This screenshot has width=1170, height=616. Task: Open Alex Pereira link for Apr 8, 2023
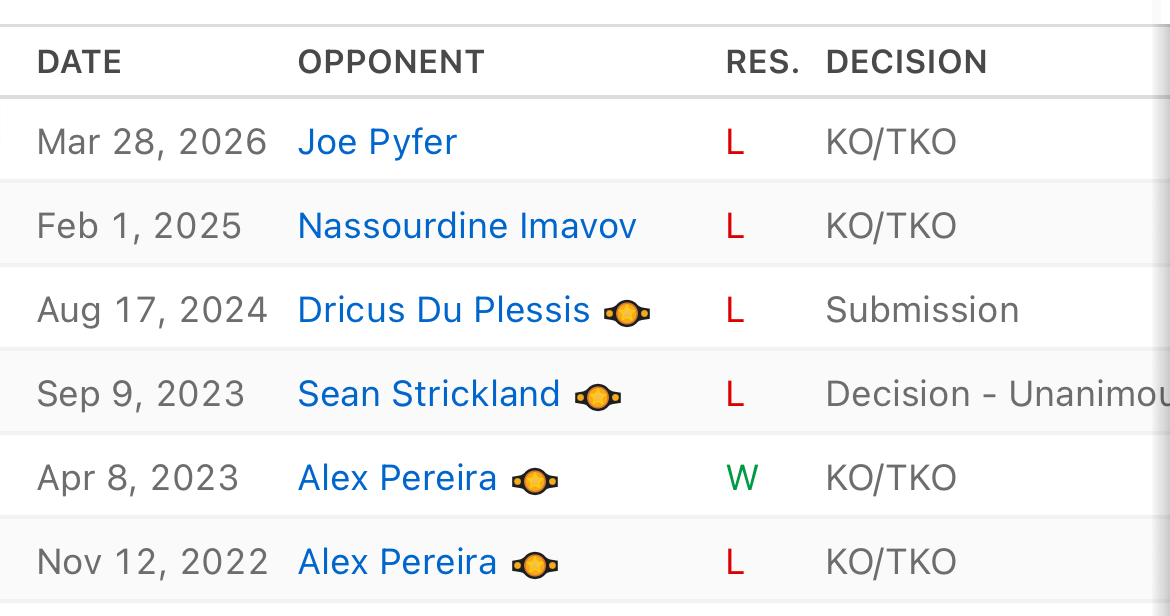398,479
